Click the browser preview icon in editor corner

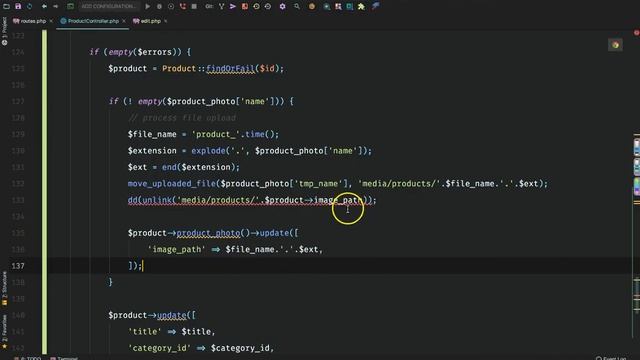point(615,45)
